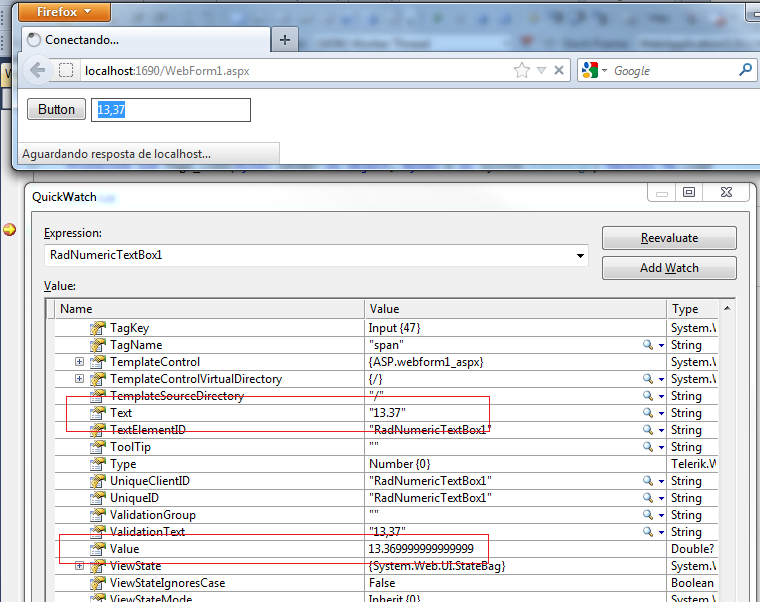762x602 pixels.
Task: Click the Reevaluate button
Action: [x=669, y=238]
